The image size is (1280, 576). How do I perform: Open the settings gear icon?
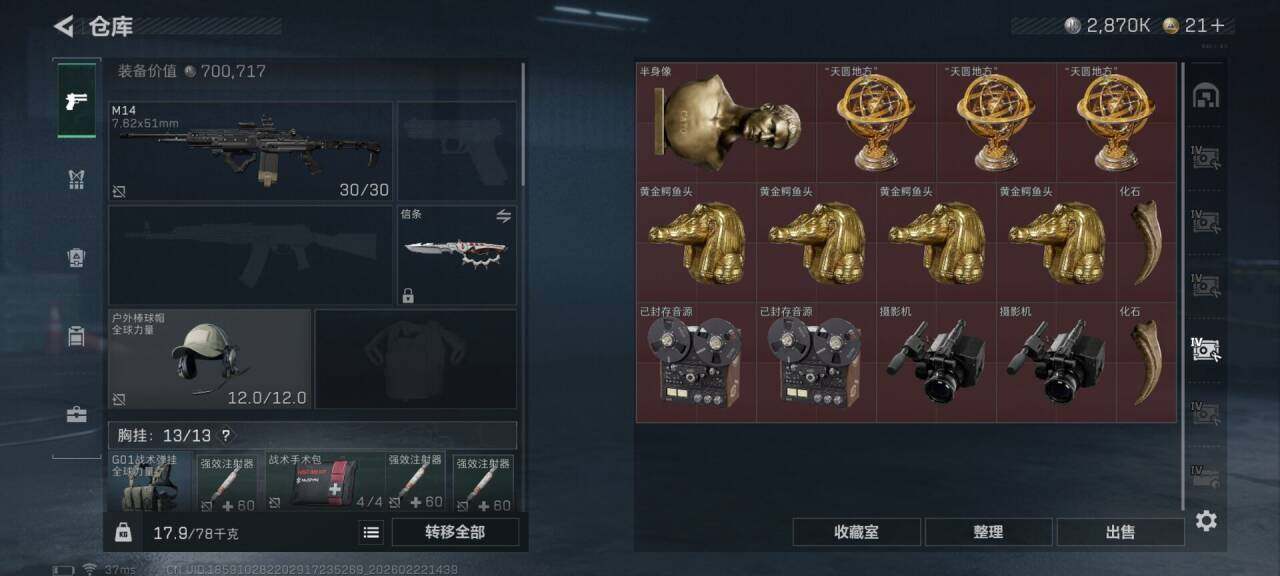(x=1206, y=520)
